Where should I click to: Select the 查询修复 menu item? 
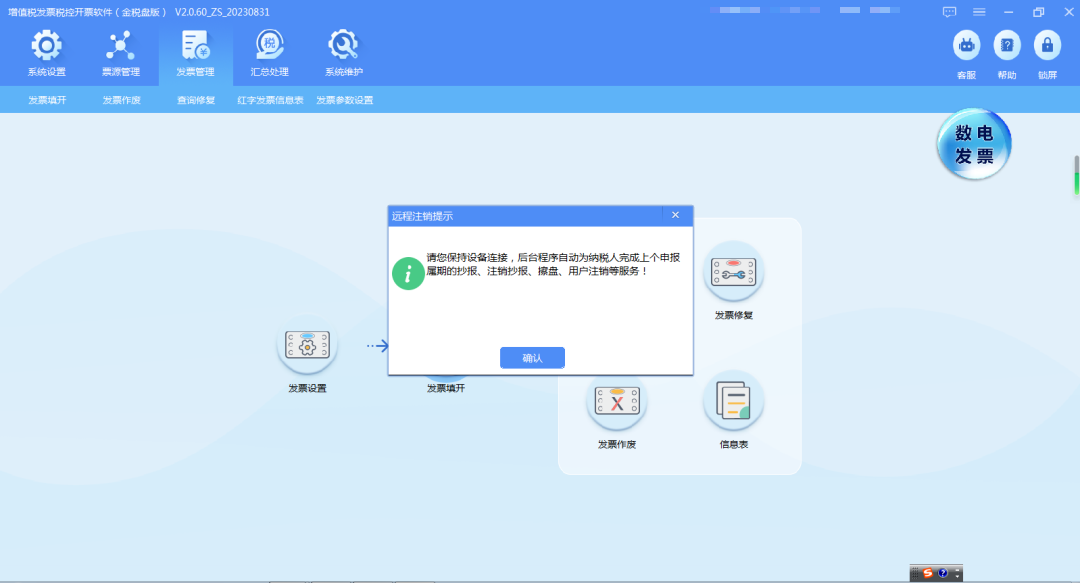coord(194,100)
